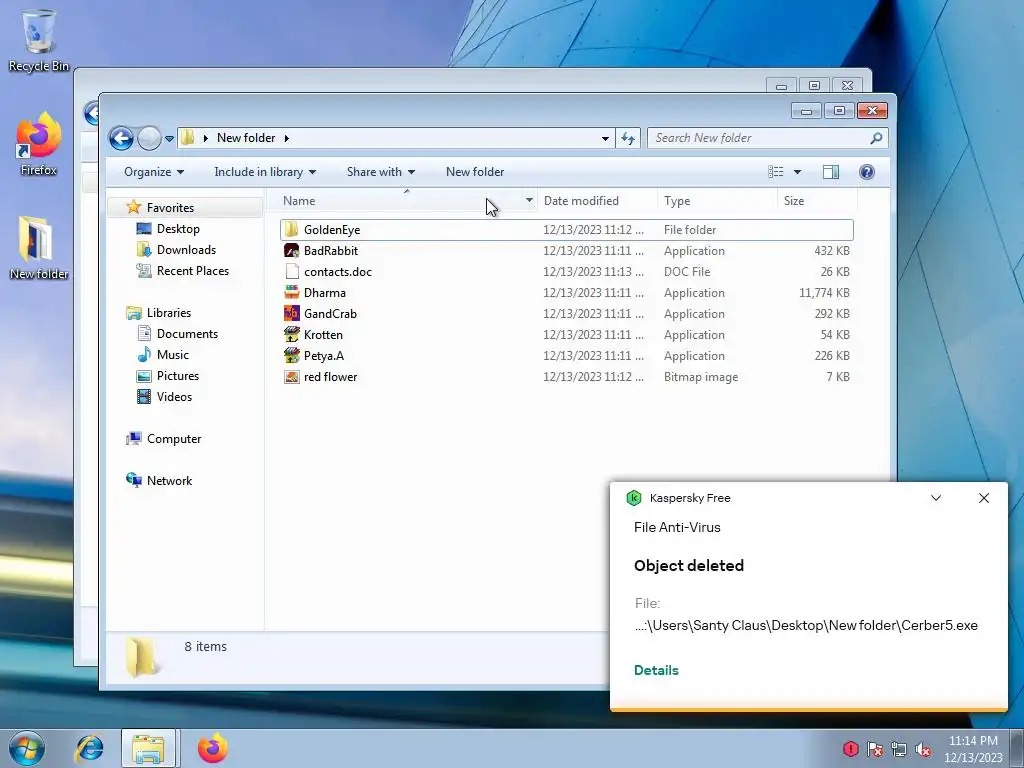Open the Share with dropdown

point(381,172)
